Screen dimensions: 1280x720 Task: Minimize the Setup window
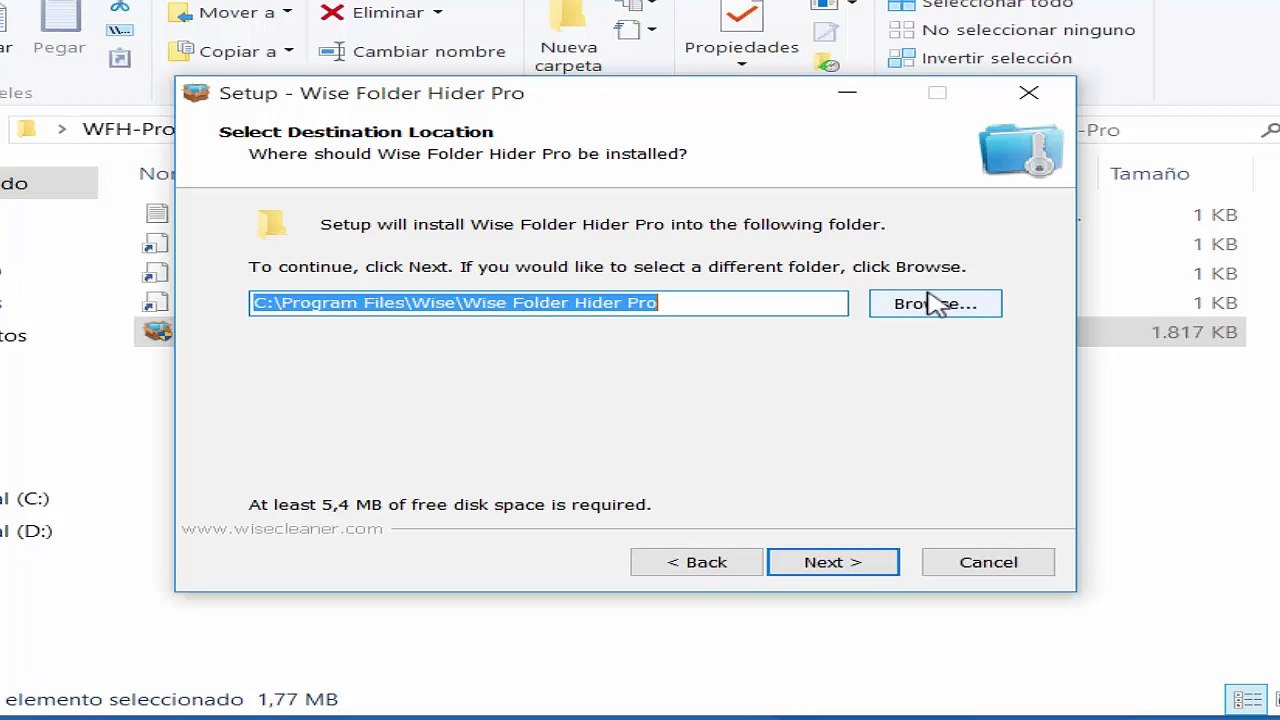[848, 93]
